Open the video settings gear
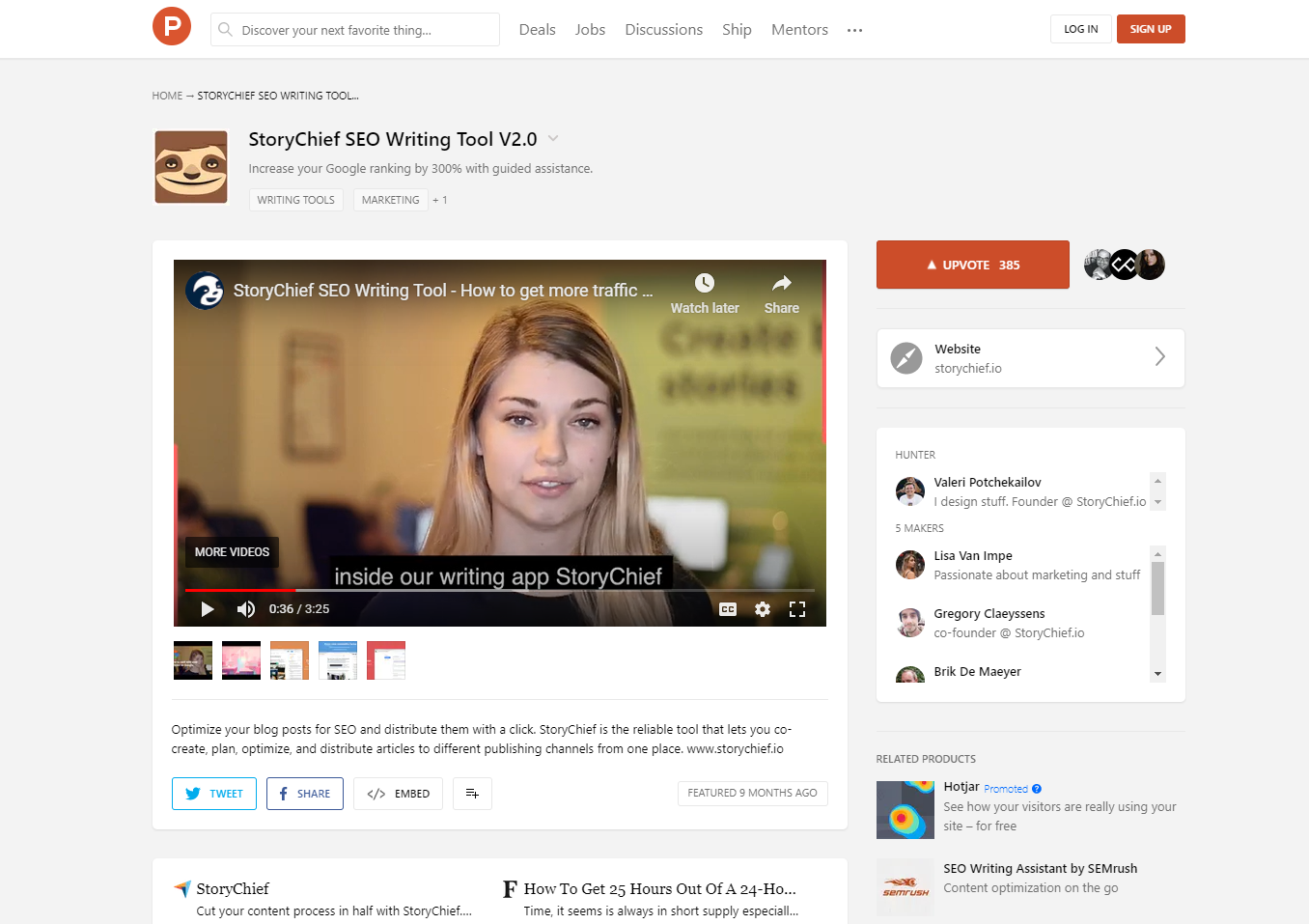Screen dimensions: 1309x924 [763, 609]
